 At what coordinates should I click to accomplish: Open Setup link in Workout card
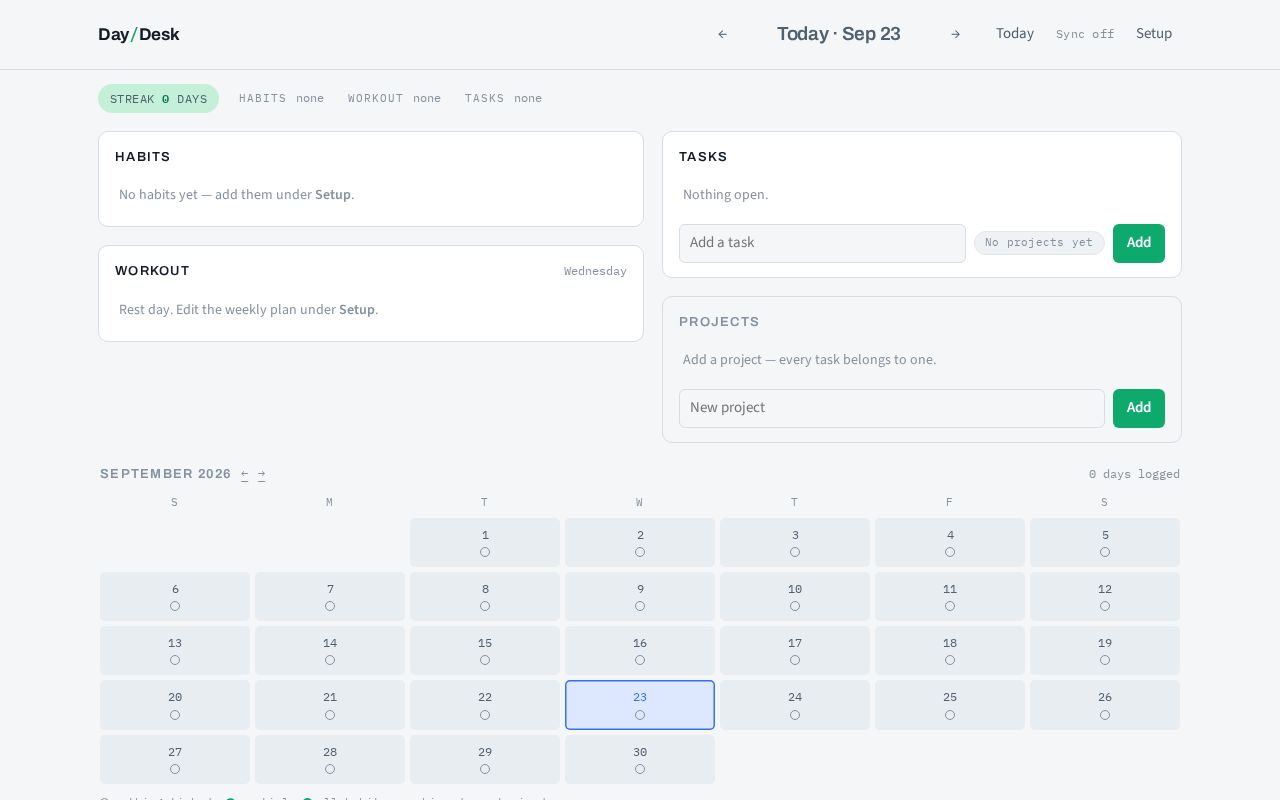point(357,310)
